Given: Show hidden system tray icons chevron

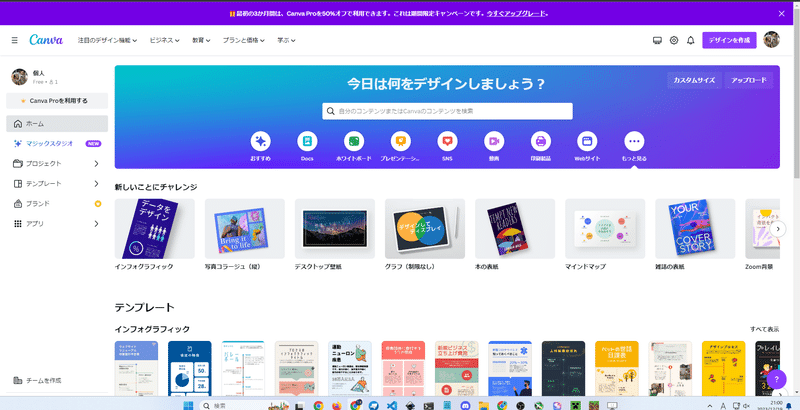Looking at the screenshot, I should click(710, 406).
